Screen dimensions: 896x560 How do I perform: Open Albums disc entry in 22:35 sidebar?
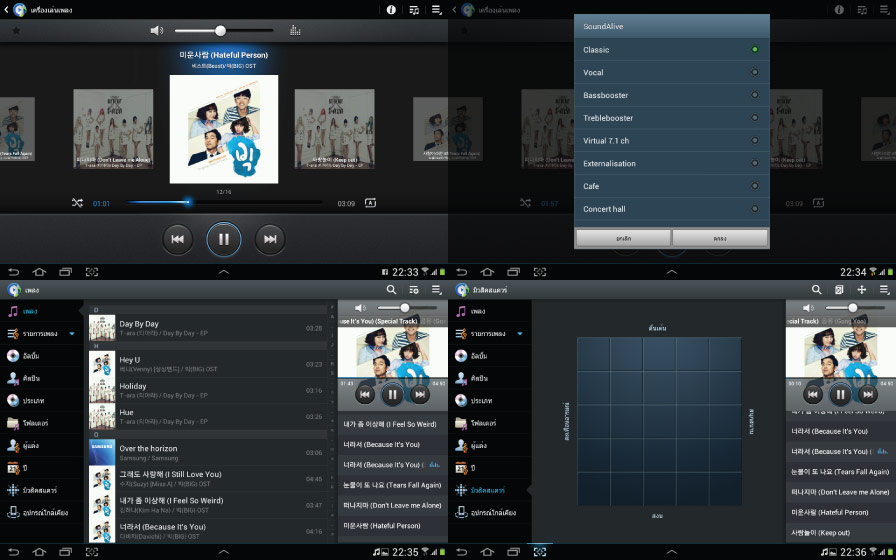[42, 356]
